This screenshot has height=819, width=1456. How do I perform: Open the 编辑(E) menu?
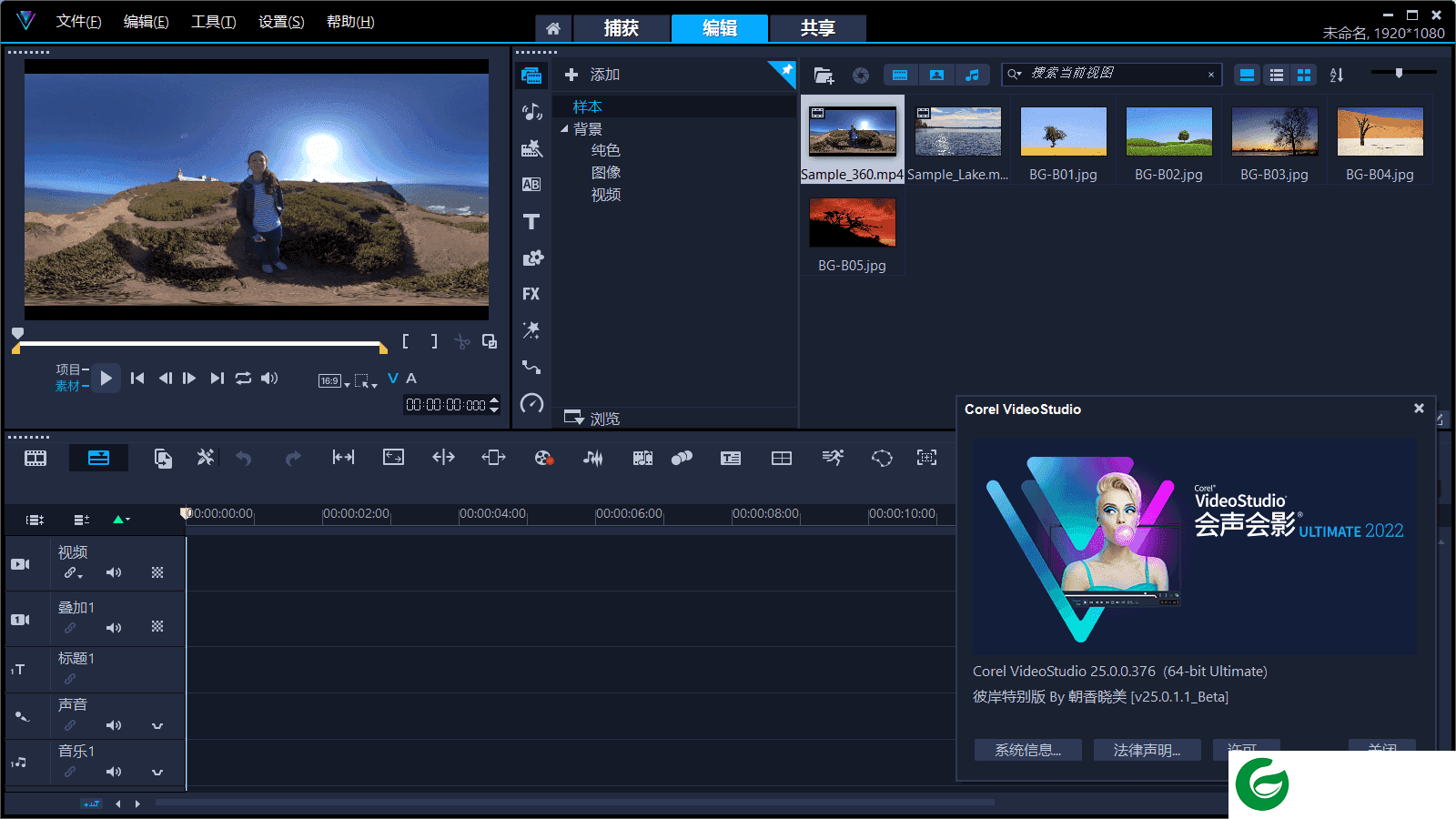[x=146, y=22]
